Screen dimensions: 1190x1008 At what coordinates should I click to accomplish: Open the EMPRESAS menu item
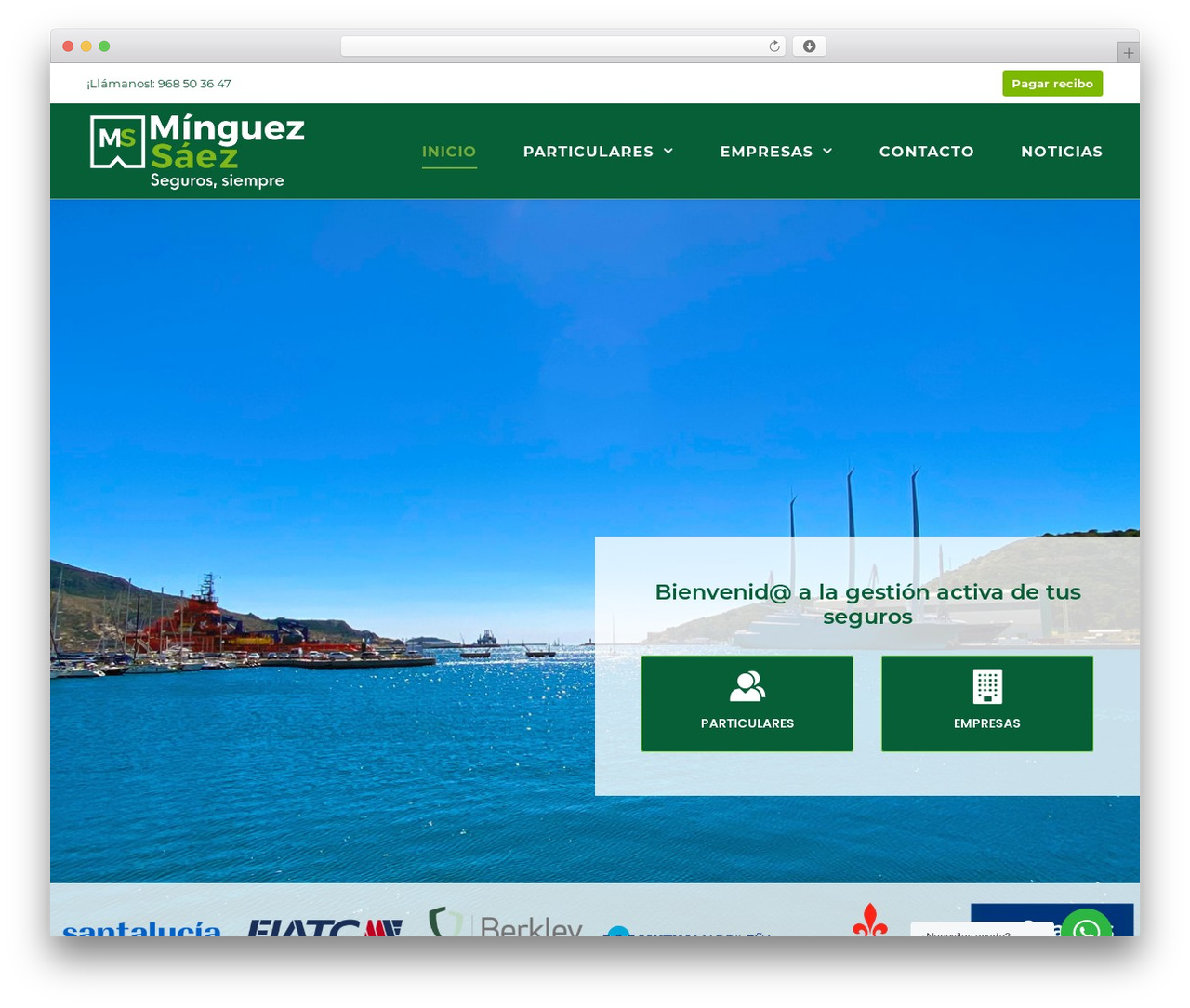[x=766, y=152]
